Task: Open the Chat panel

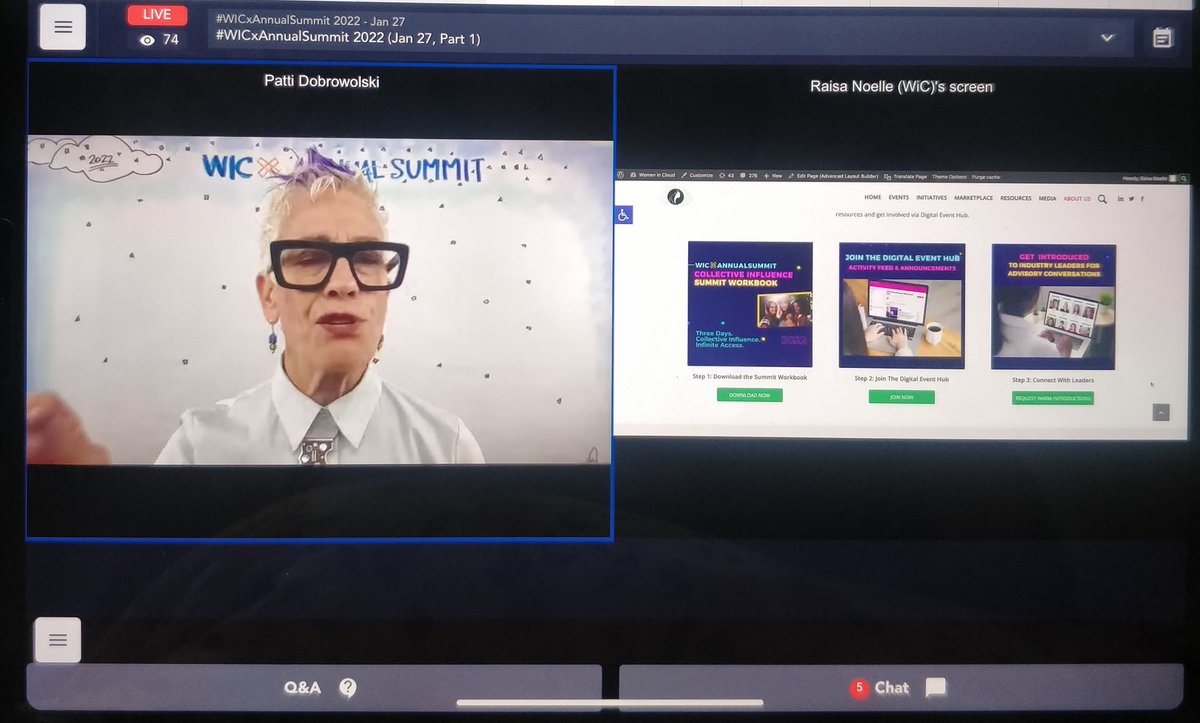Action: (903, 688)
